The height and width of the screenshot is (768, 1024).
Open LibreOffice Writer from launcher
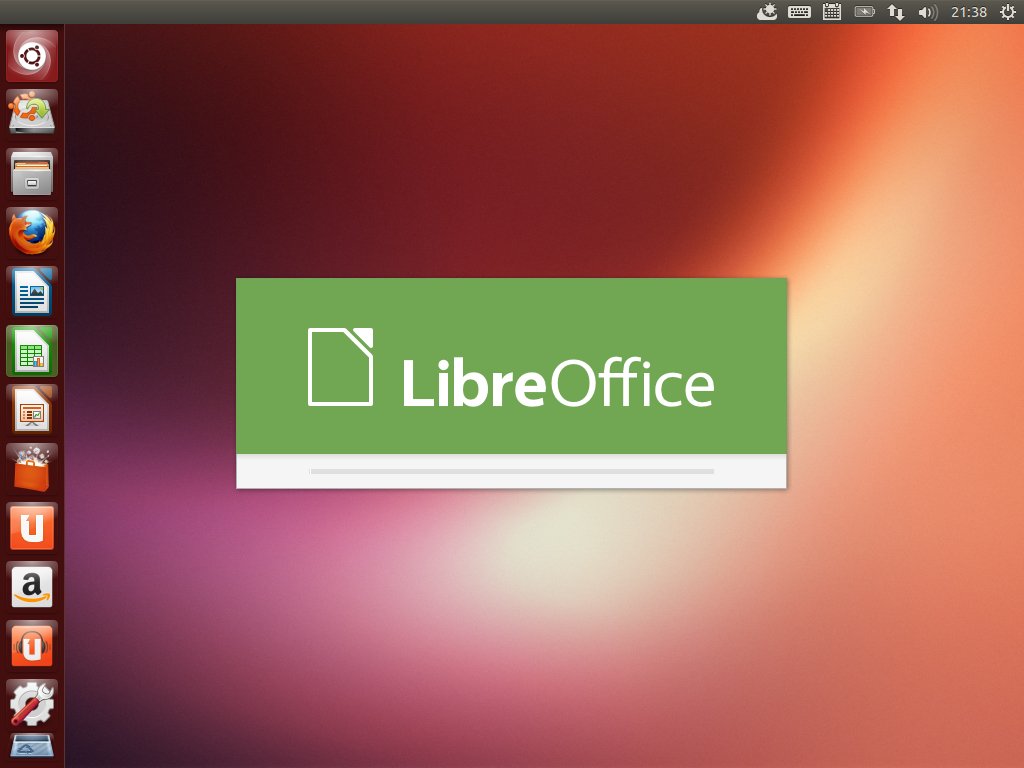pyautogui.click(x=32, y=291)
